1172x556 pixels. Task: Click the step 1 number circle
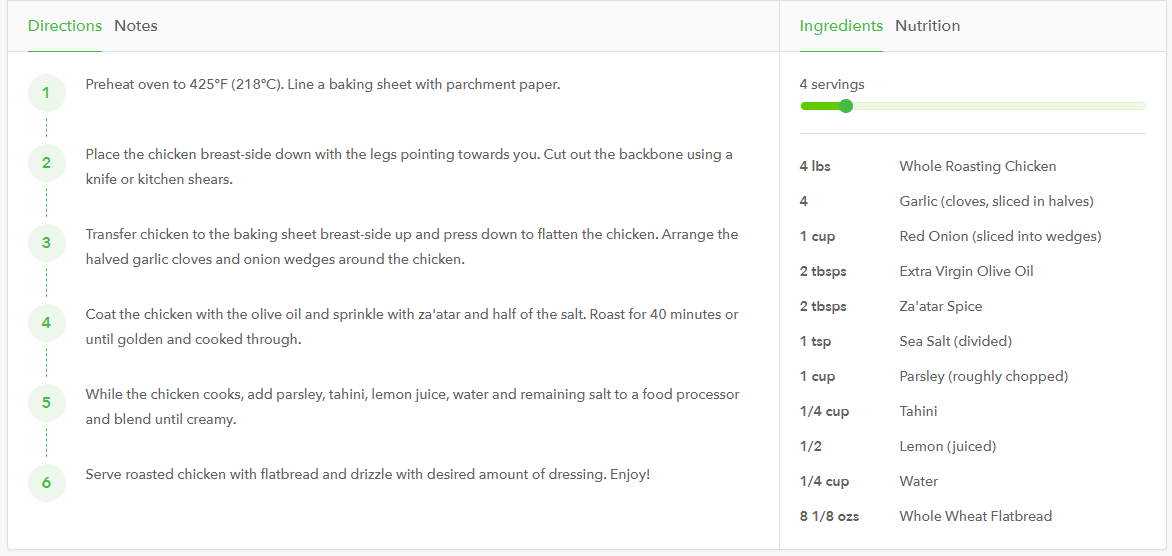[46, 95]
